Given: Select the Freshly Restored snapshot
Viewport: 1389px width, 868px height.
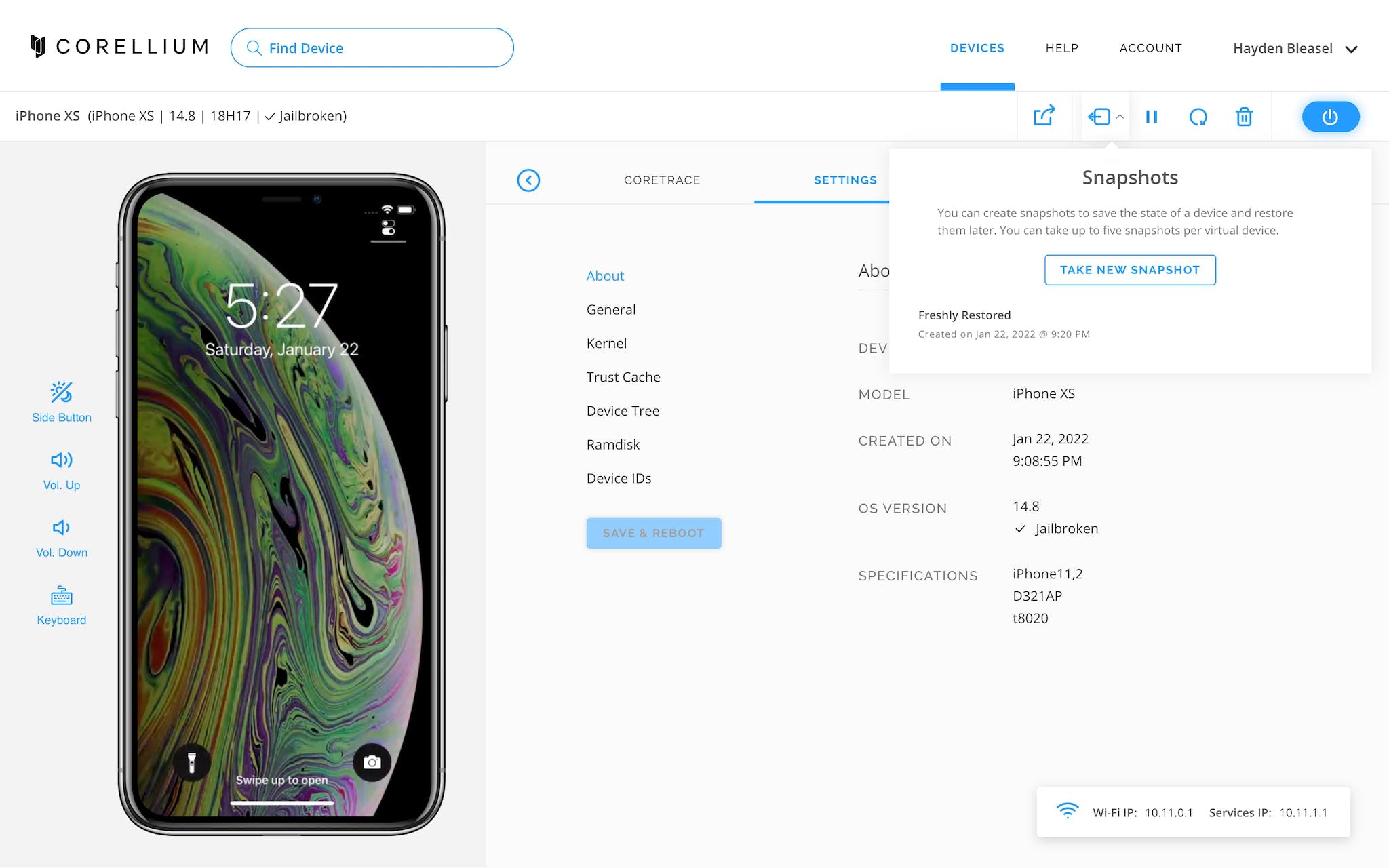Looking at the screenshot, I should 1004,323.
